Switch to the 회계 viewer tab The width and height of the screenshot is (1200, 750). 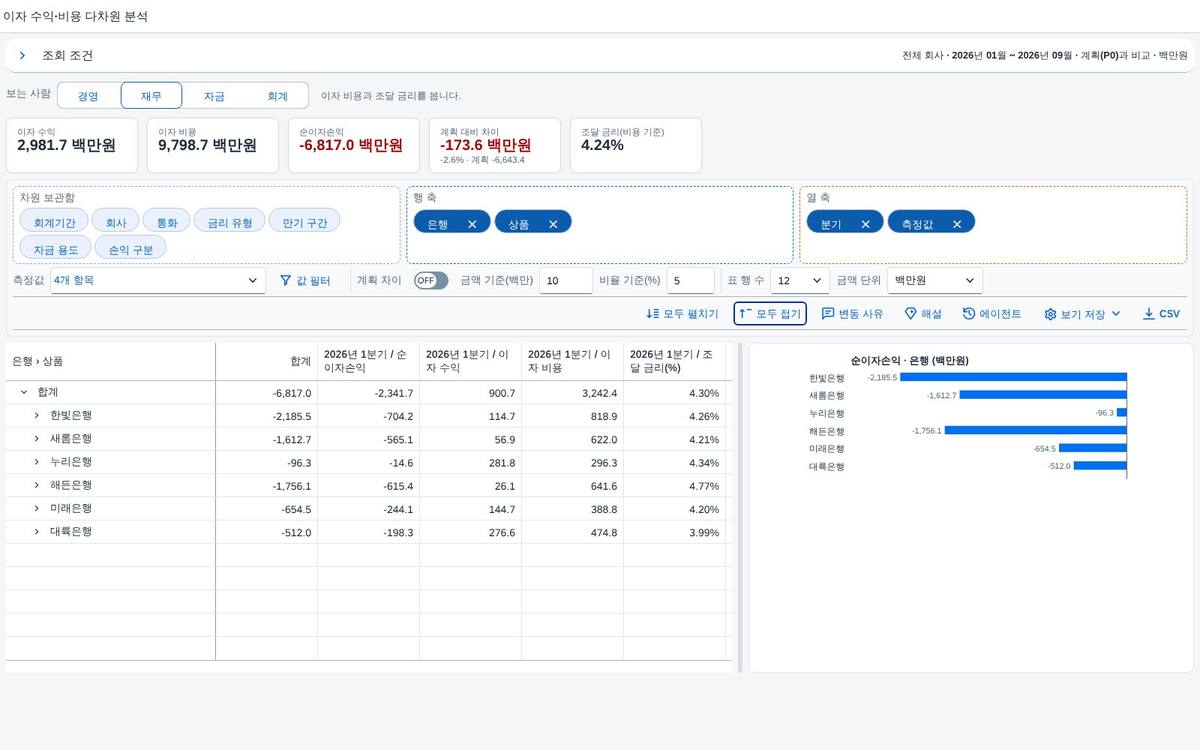(x=277, y=96)
